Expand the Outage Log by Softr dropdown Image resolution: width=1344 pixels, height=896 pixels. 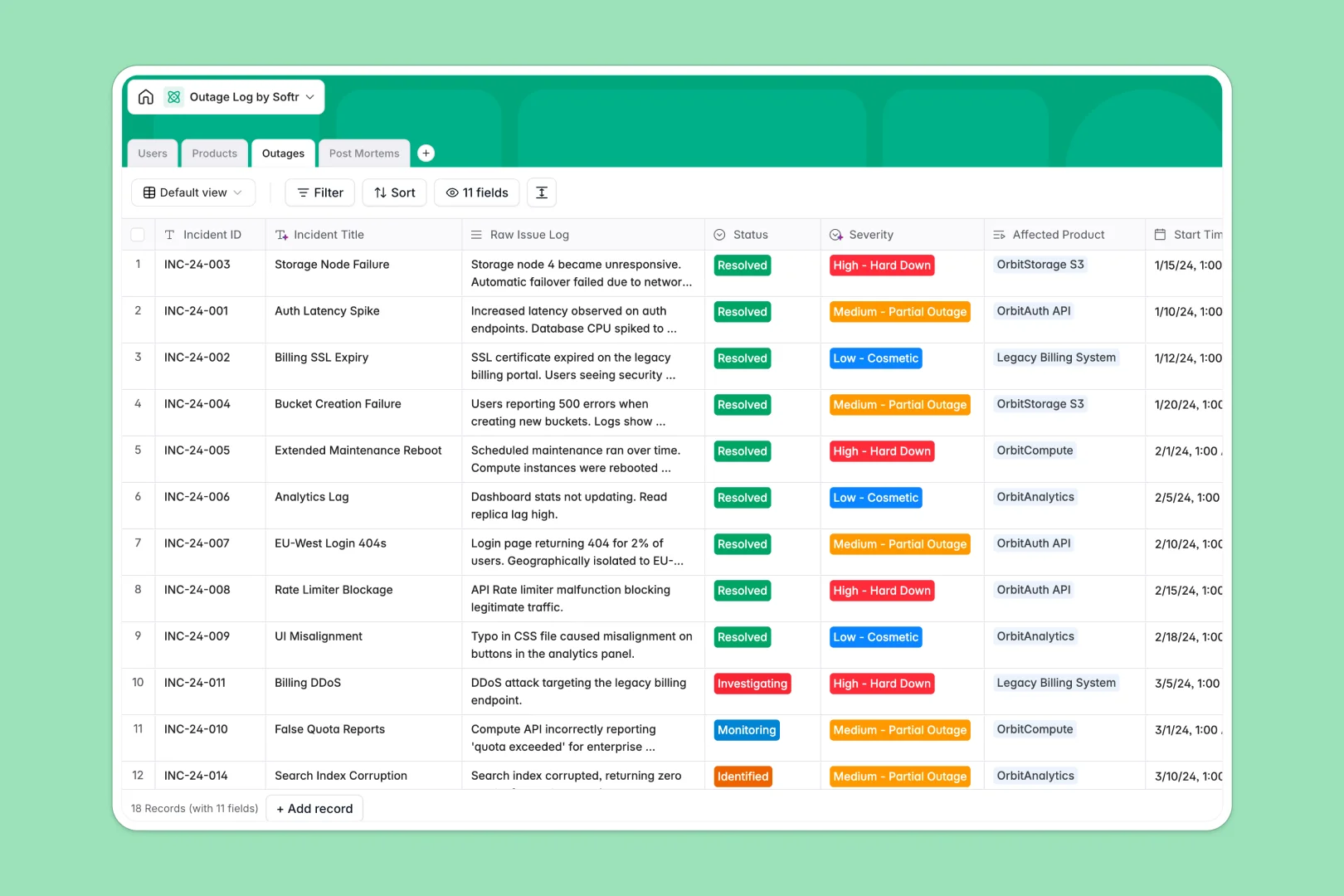(310, 96)
